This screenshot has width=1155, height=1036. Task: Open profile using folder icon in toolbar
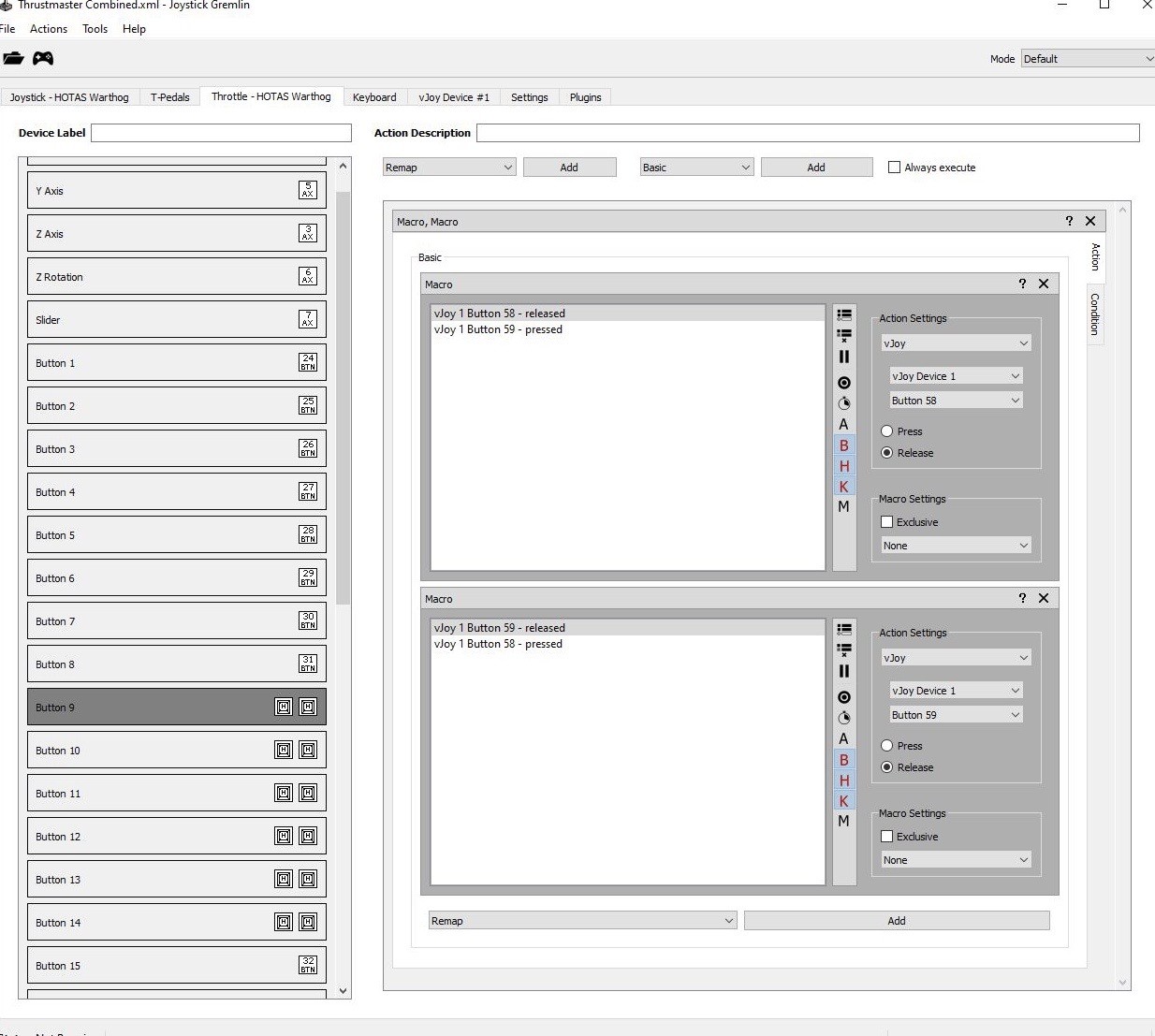[x=13, y=58]
